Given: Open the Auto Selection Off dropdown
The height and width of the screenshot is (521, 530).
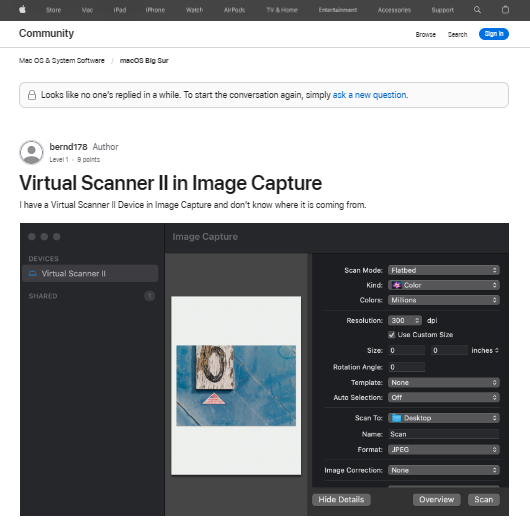Looking at the screenshot, I should [443, 398].
